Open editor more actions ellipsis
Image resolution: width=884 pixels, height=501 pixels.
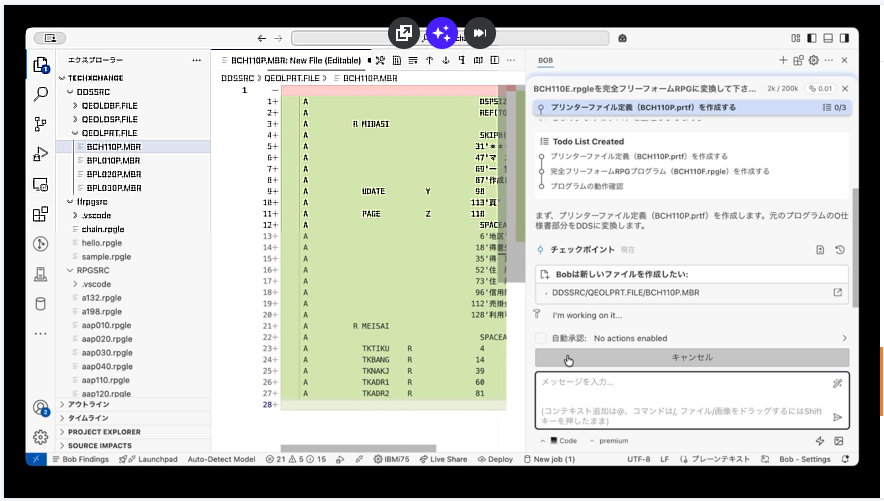click(511, 60)
